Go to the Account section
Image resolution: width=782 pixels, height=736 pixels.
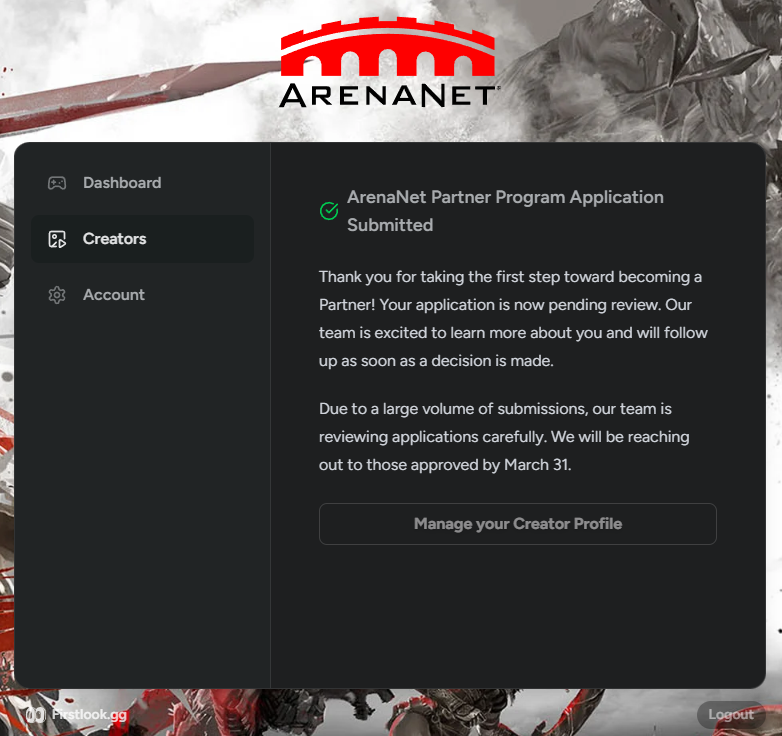(143, 295)
